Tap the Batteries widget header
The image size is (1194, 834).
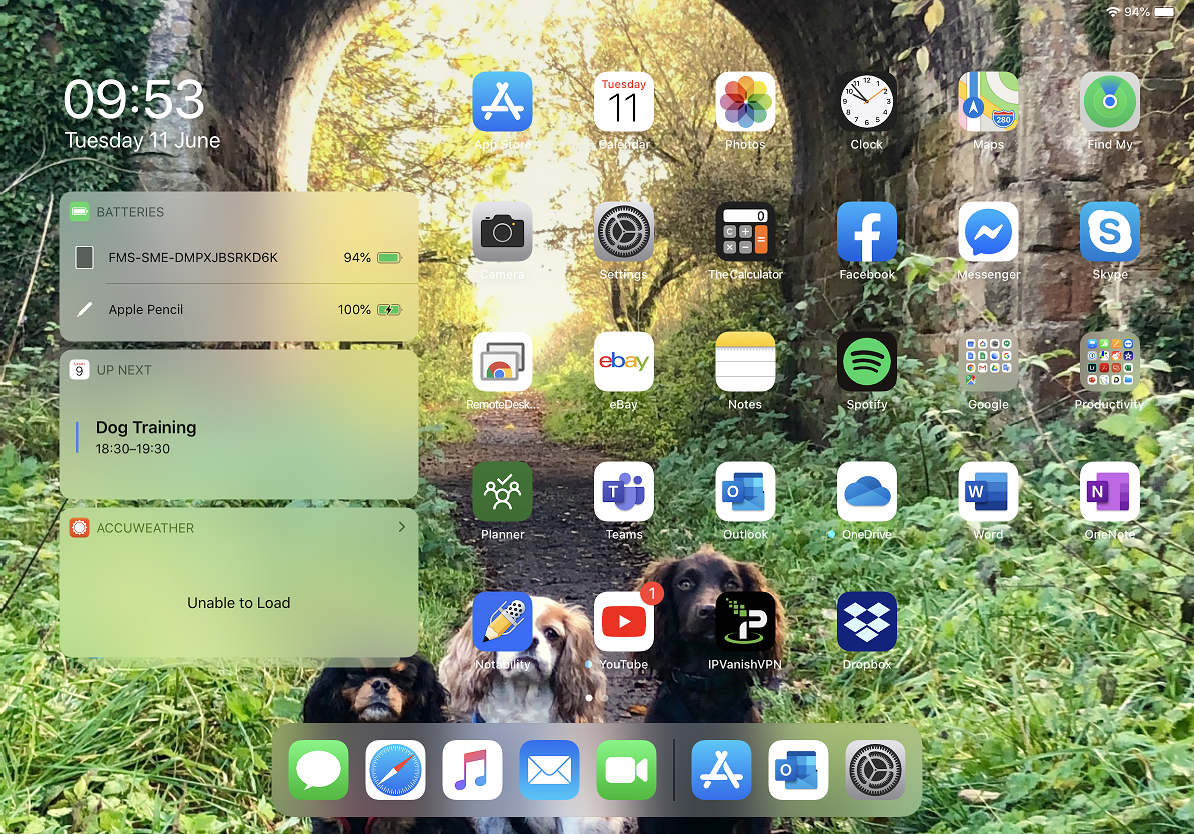pyautogui.click(x=239, y=212)
